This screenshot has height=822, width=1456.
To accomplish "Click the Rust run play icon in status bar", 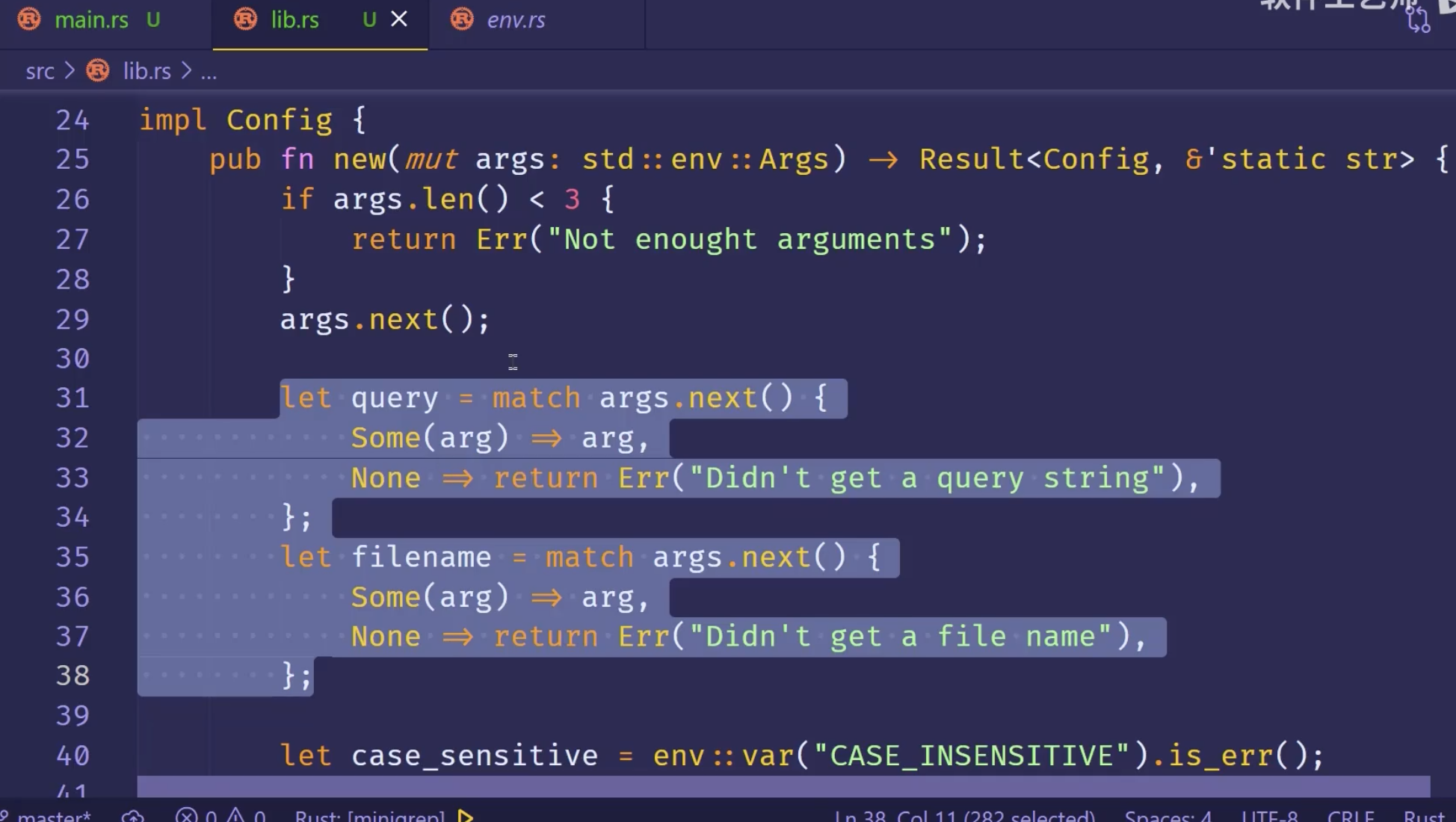I will [466, 816].
